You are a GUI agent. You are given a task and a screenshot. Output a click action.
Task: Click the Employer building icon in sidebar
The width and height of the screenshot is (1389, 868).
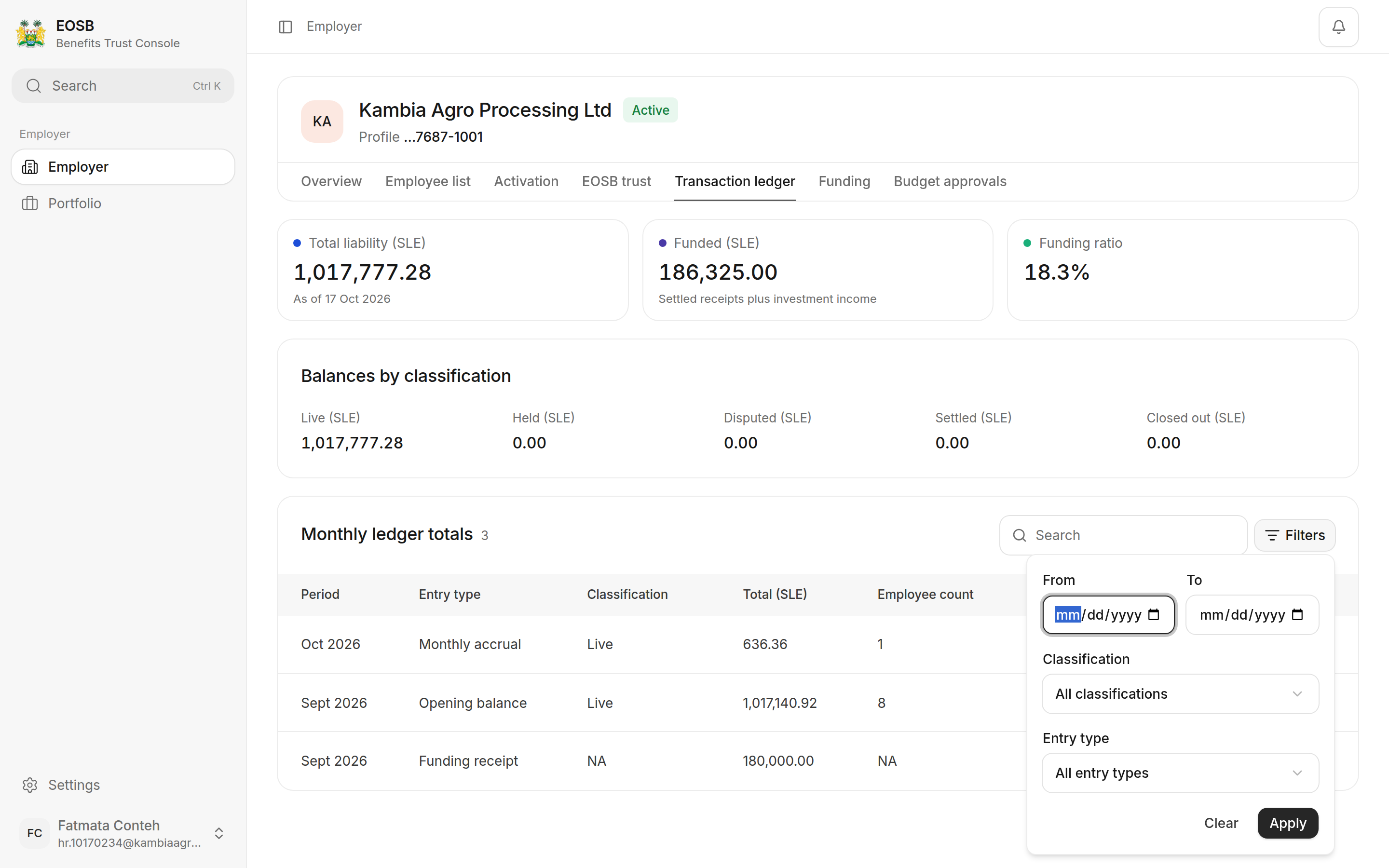coord(30,167)
